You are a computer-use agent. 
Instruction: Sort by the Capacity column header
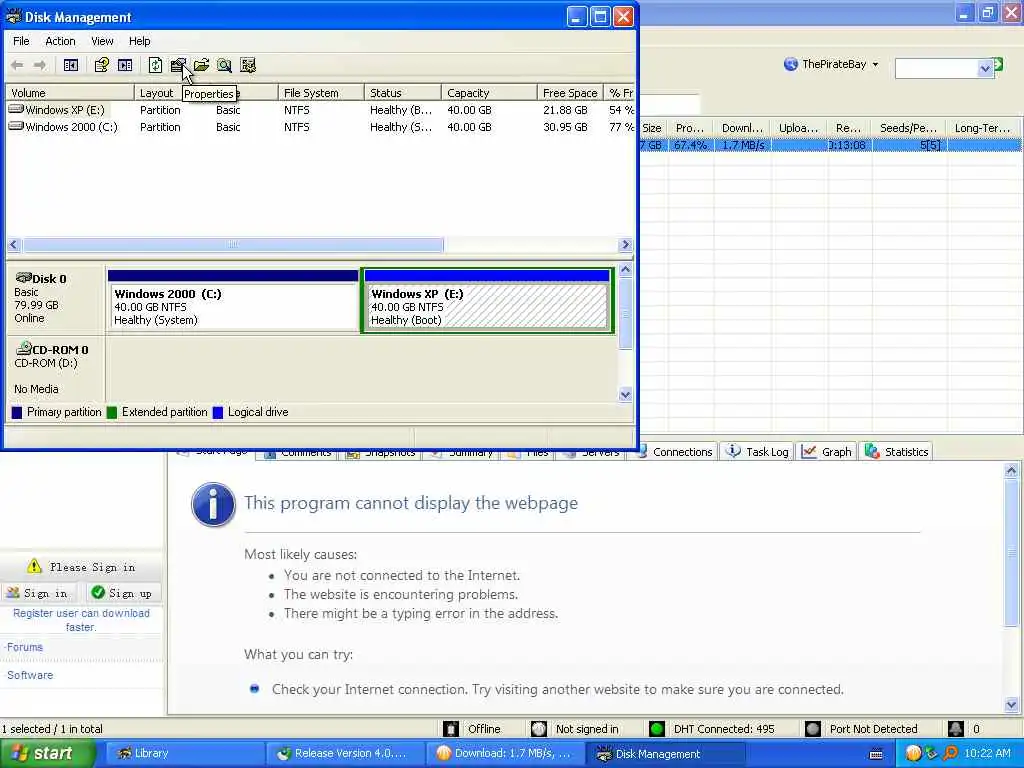coord(489,93)
